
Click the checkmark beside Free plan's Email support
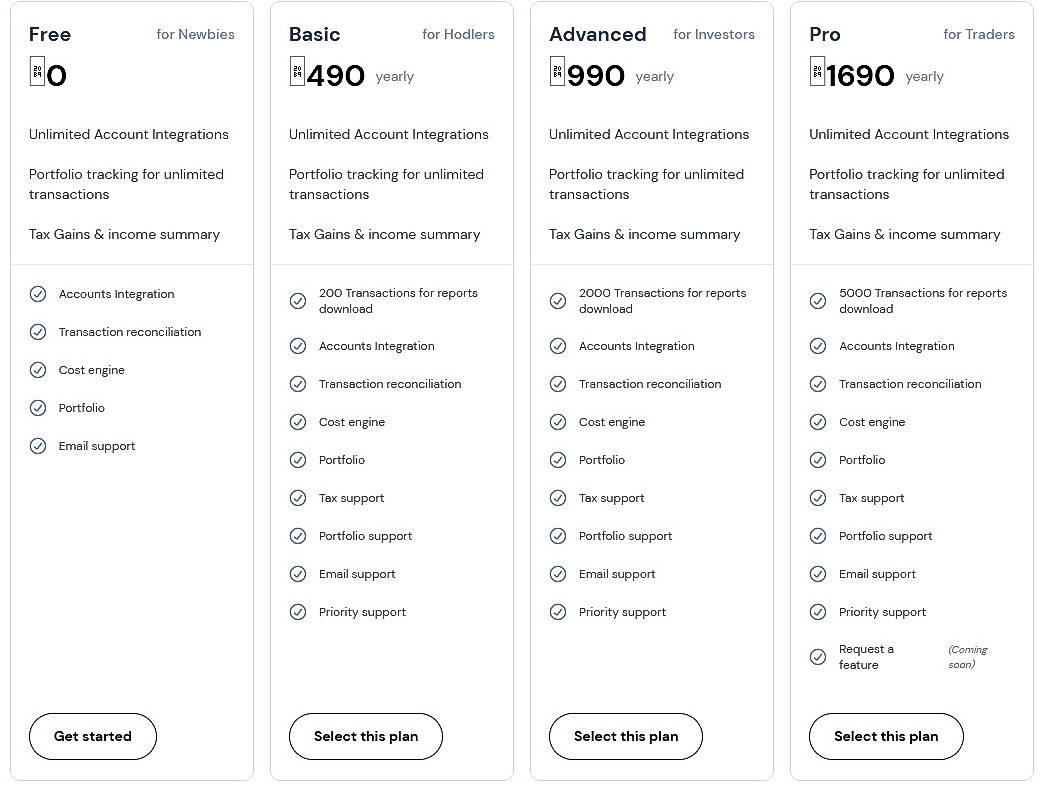point(38,446)
